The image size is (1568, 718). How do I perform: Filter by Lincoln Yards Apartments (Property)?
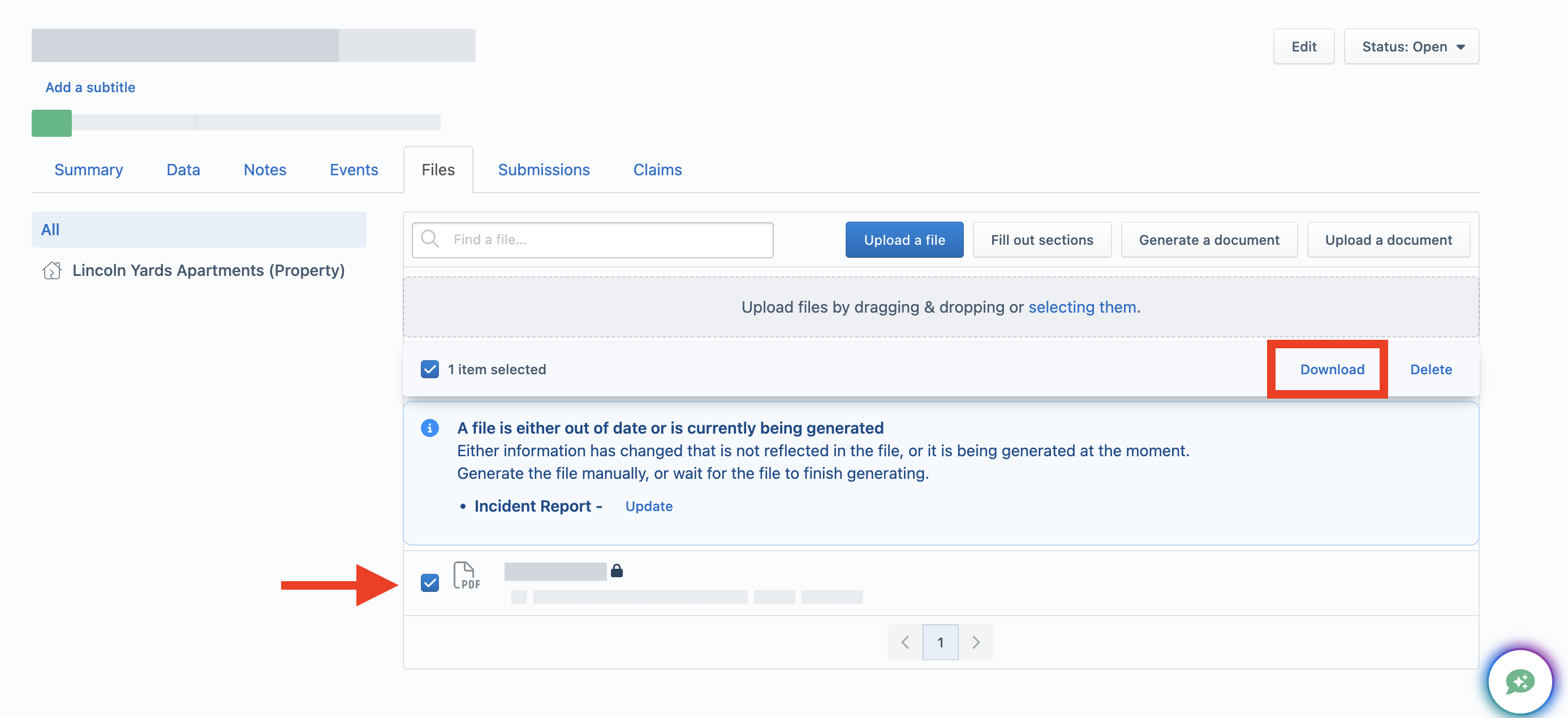pyautogui.click(x=199, y=270)
